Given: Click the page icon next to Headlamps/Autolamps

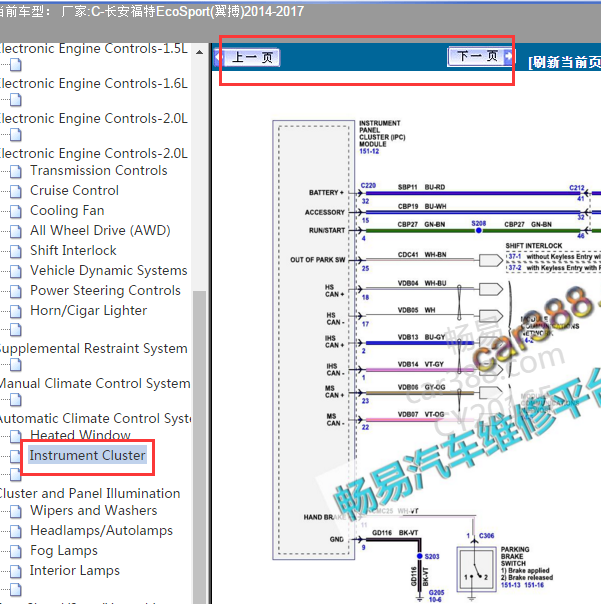Looking at the screenshot, I should pos(16,532).
